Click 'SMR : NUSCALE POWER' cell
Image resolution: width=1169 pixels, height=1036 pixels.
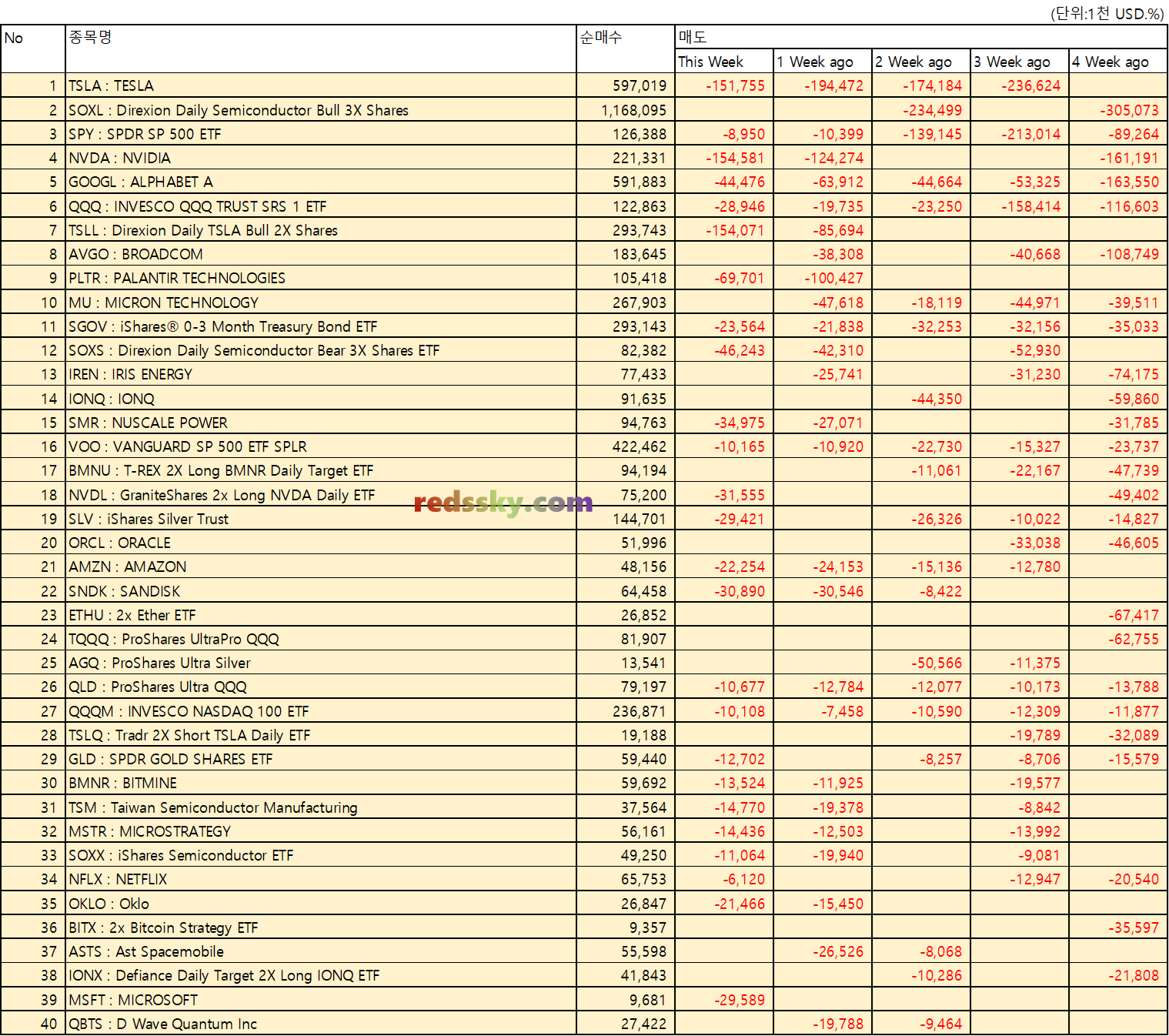321,423
